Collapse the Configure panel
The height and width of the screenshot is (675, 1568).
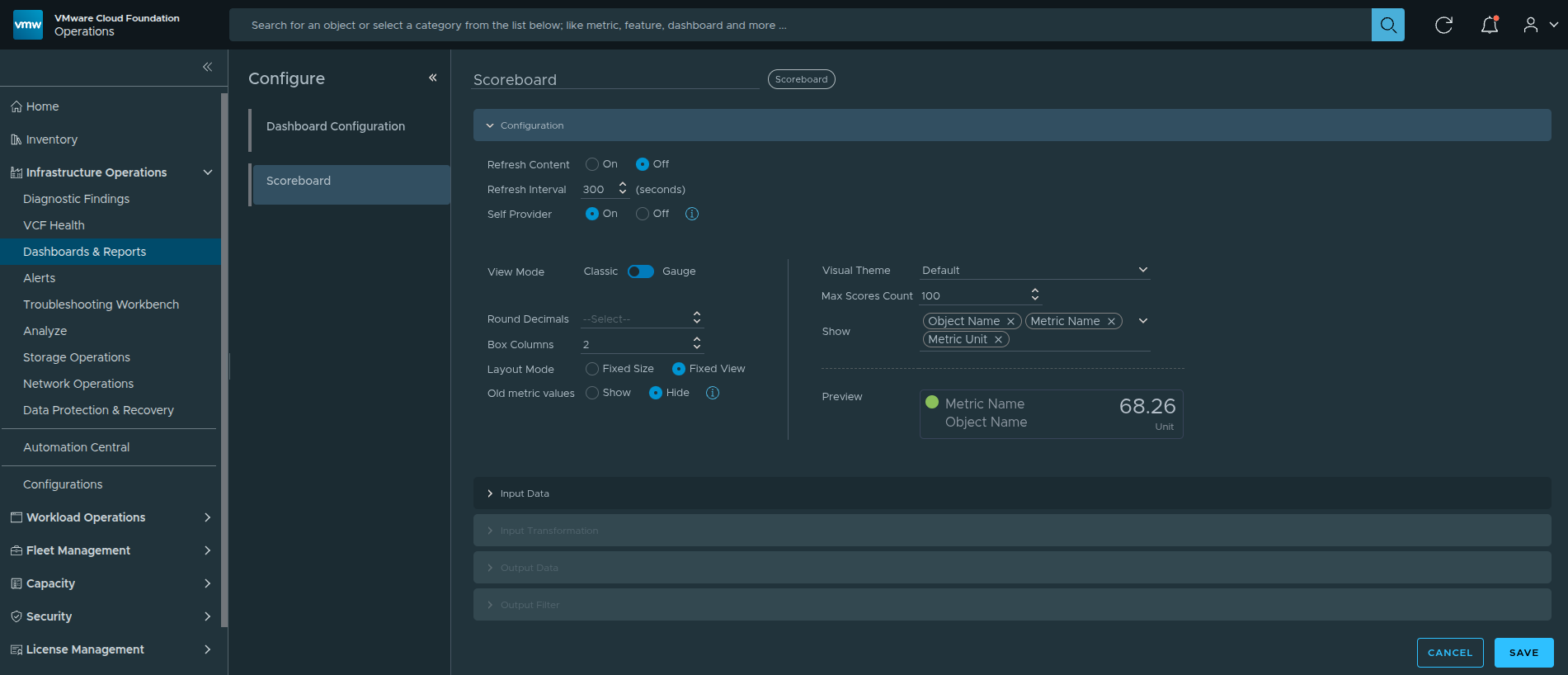433,78
